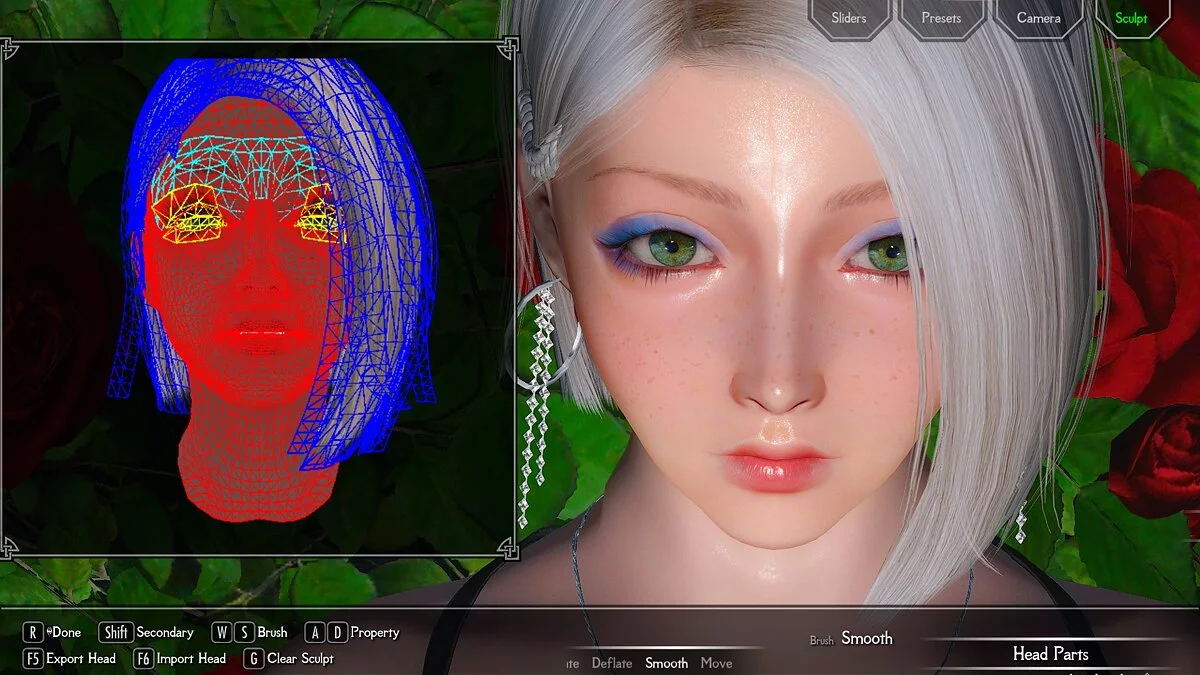Click the W key icon for Brush

221,632
